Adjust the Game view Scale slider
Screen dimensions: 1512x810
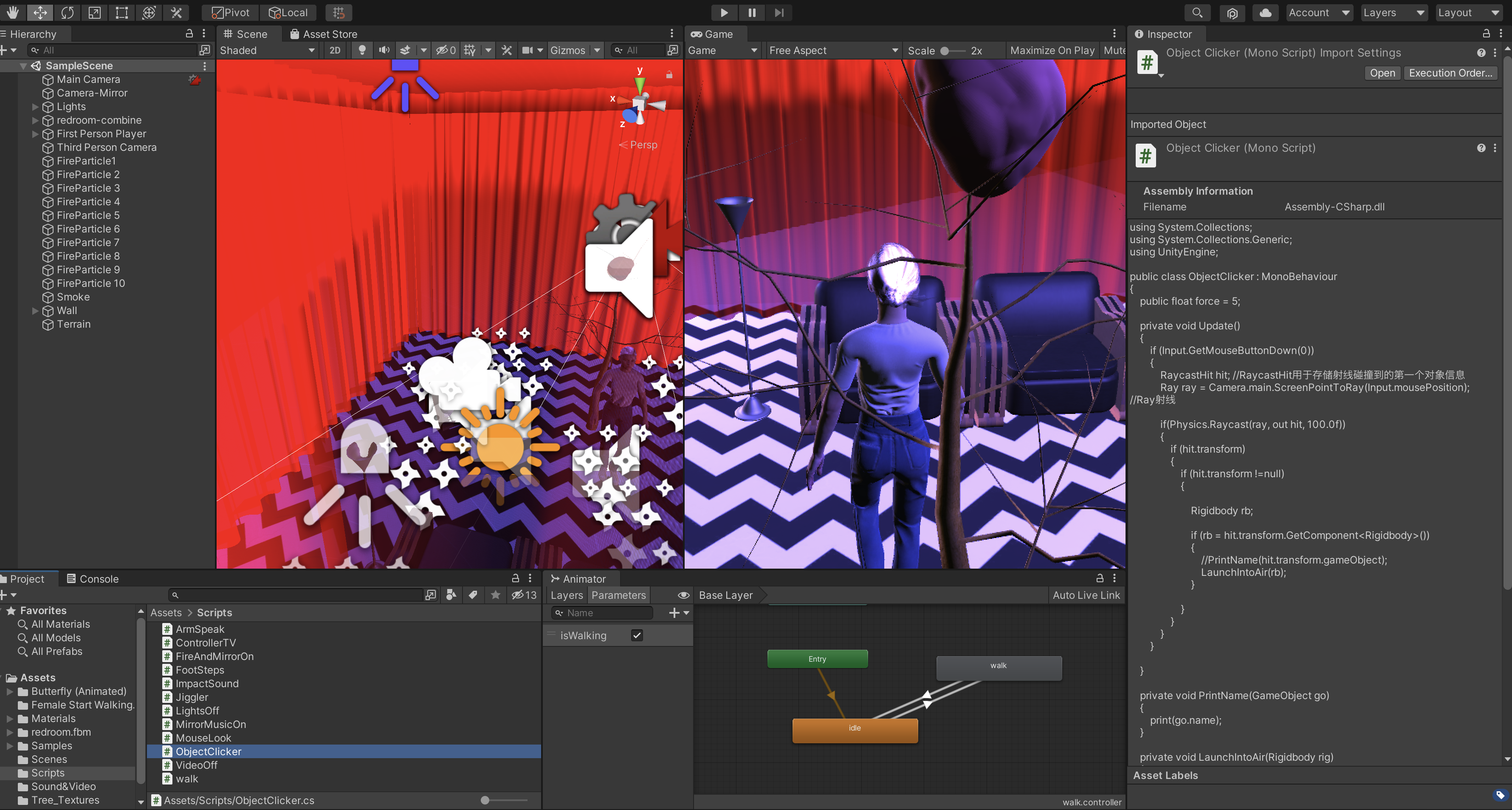[945, 51]
